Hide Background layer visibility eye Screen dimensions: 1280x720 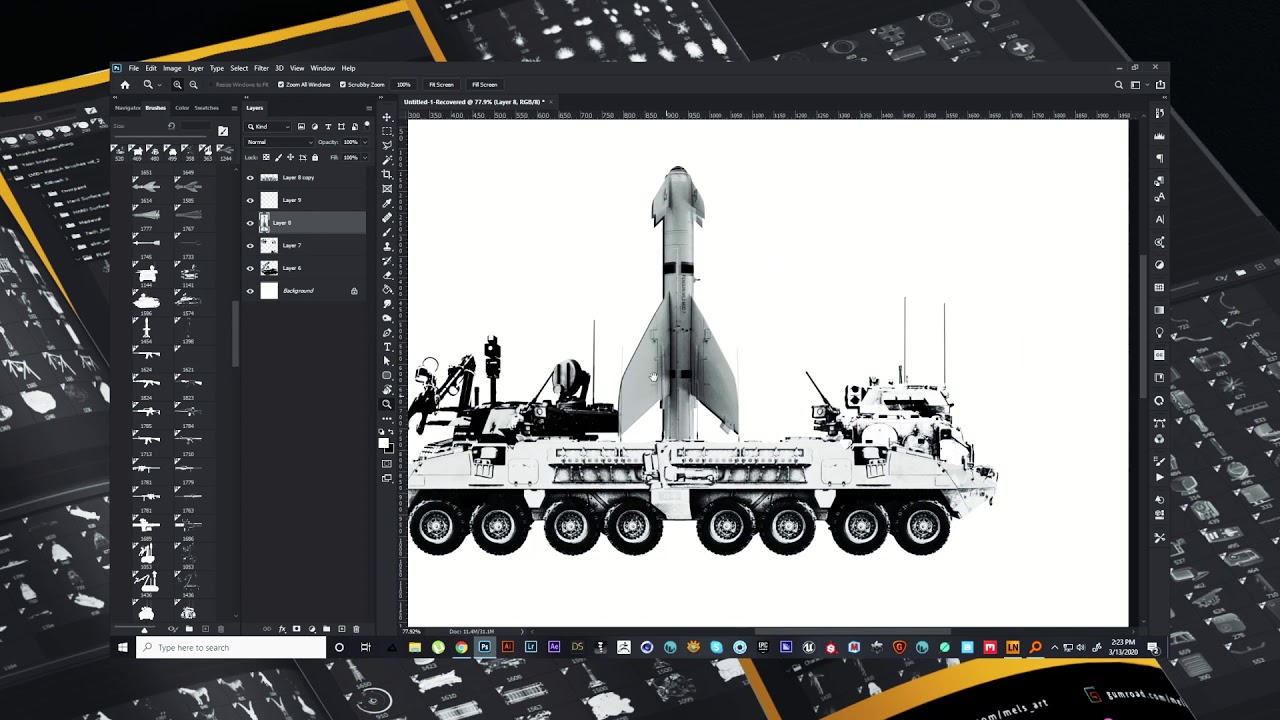(250, 291)
